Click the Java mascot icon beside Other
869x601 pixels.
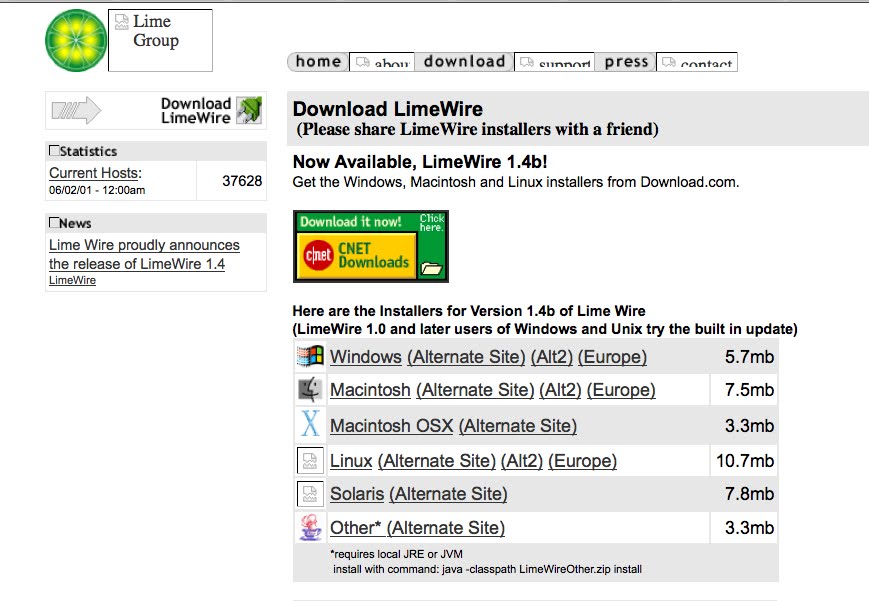coord(310,527)
